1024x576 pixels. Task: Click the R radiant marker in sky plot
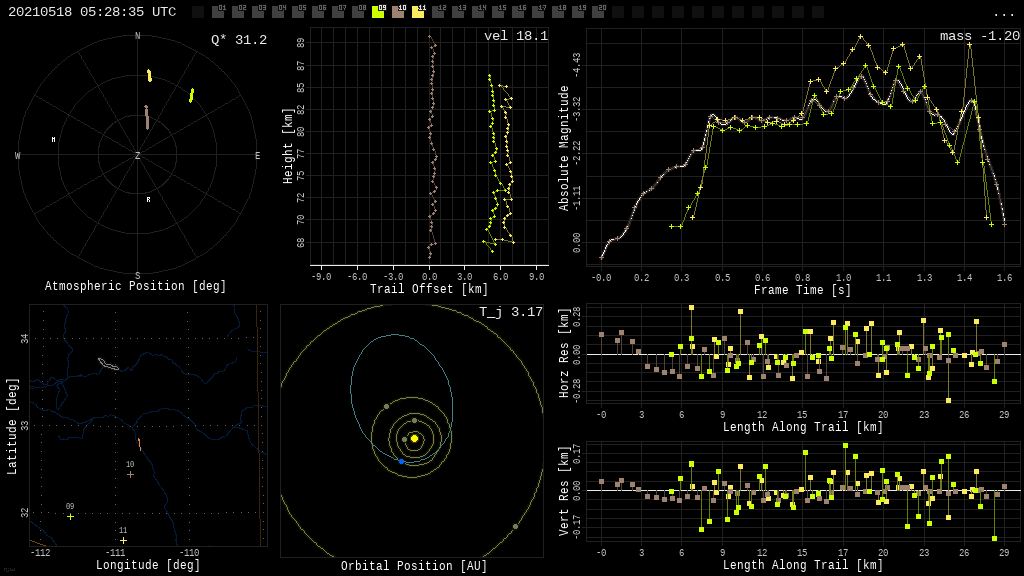(148, 200)
